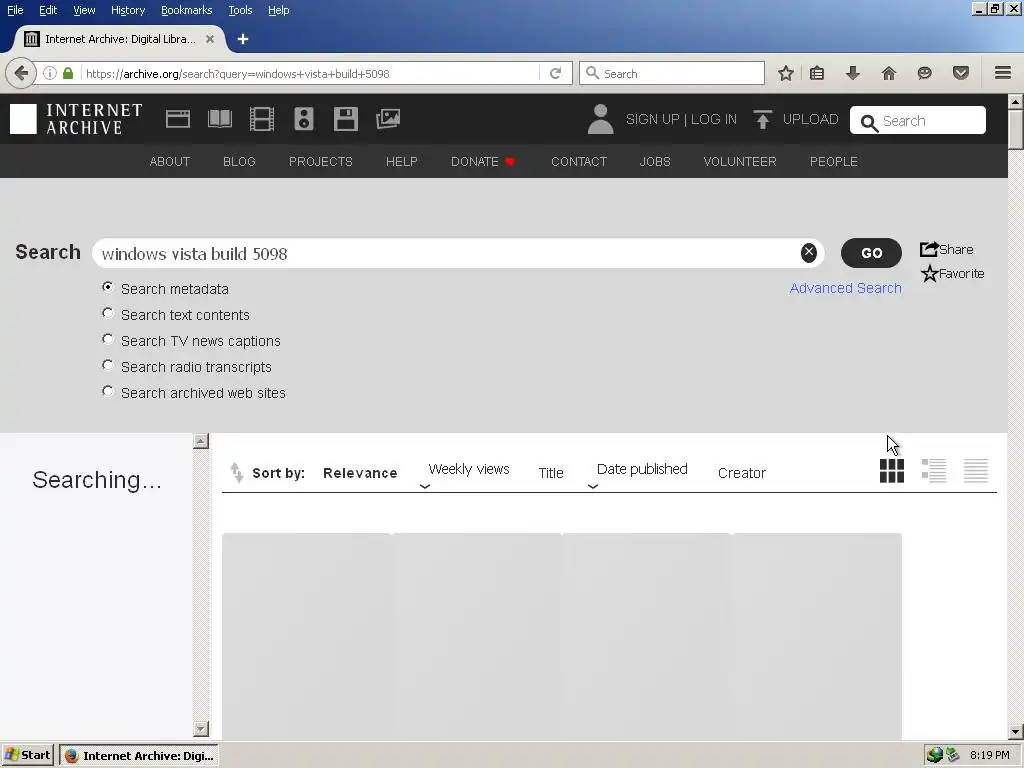The image size is (1024, 768).
Task: Open the View menu
Action: pos(84,10)
